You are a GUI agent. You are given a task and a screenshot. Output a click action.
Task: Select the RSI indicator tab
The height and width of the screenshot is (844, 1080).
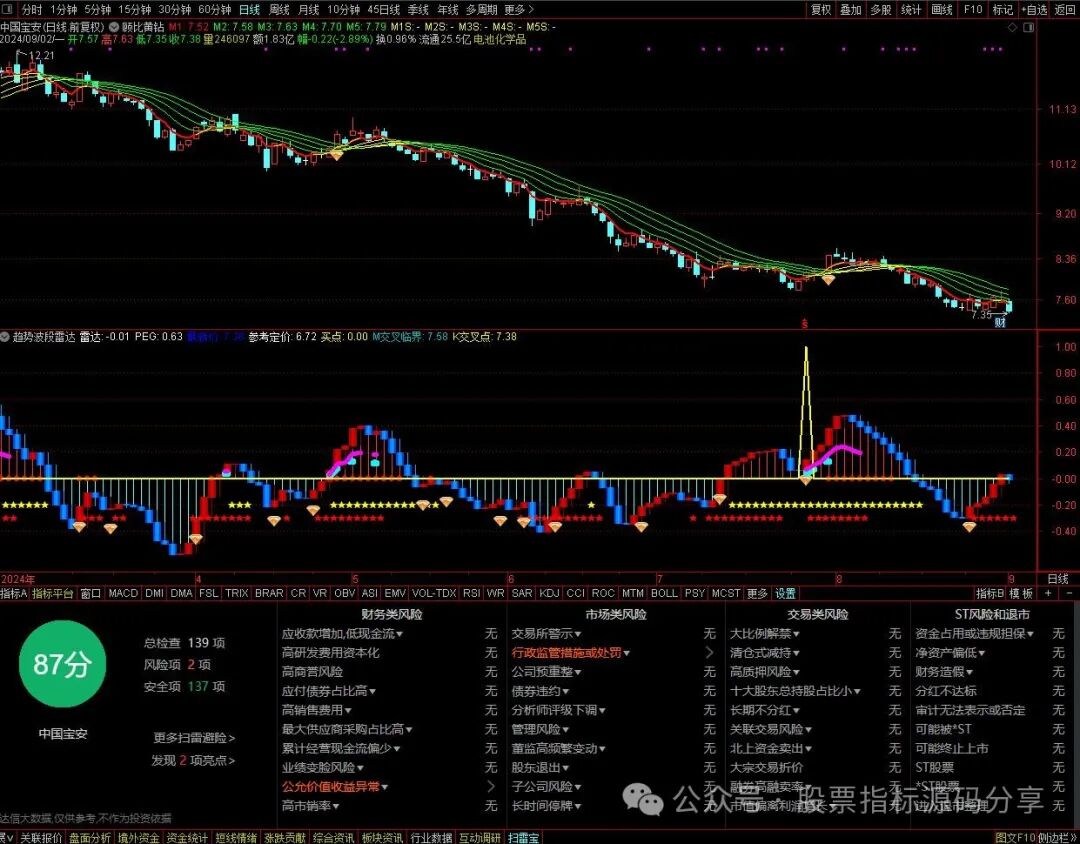tap(472, 593)
